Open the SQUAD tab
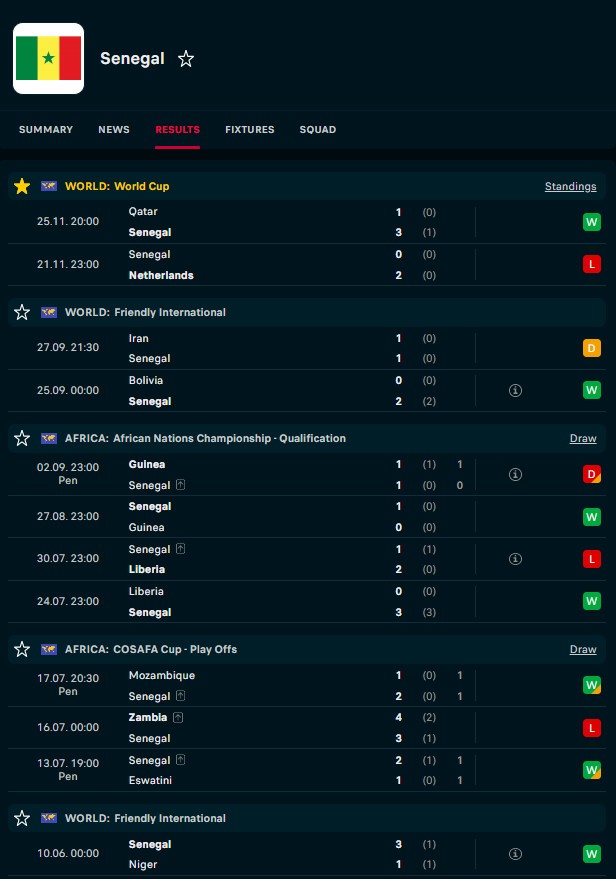Screen dimensions: 616x879 click(317, 129)
